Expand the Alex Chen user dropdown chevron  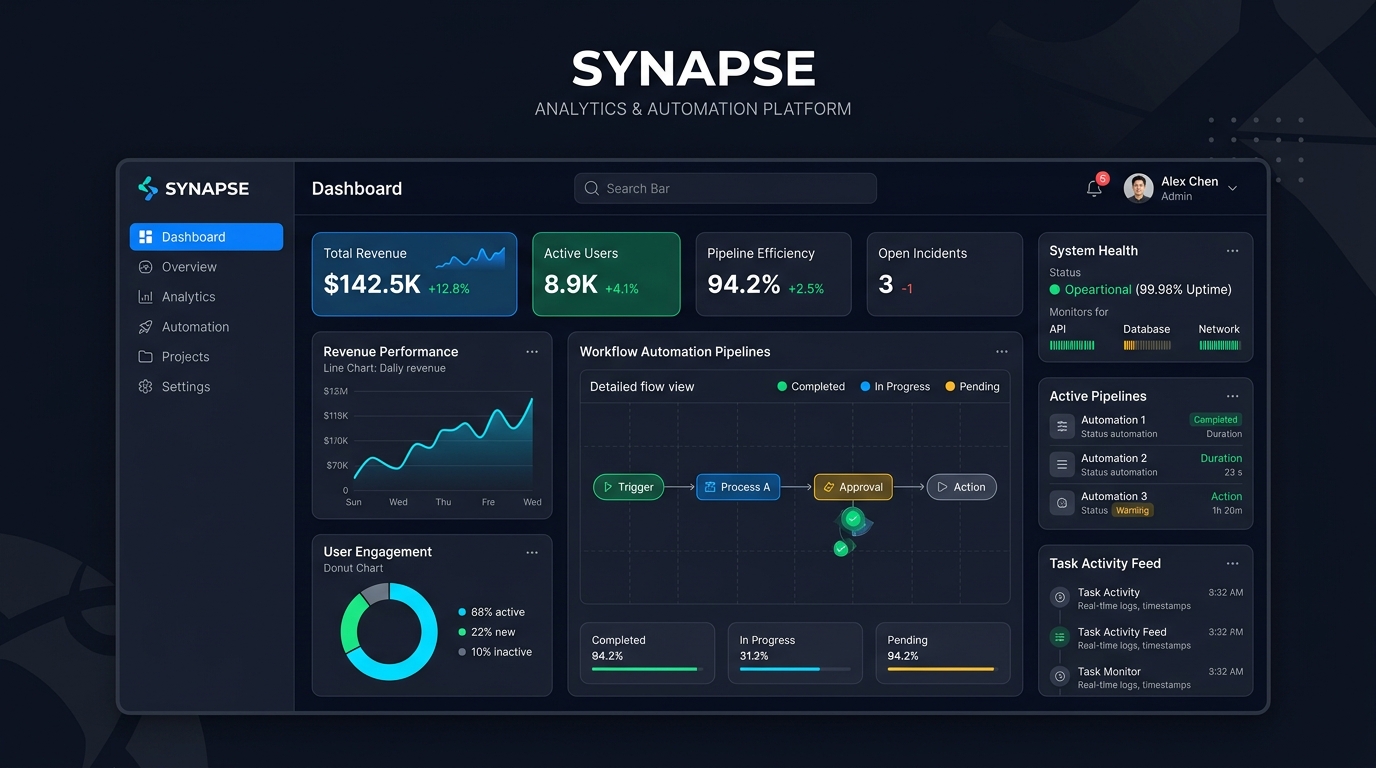pyautogui.click(x=1232, y=188)
